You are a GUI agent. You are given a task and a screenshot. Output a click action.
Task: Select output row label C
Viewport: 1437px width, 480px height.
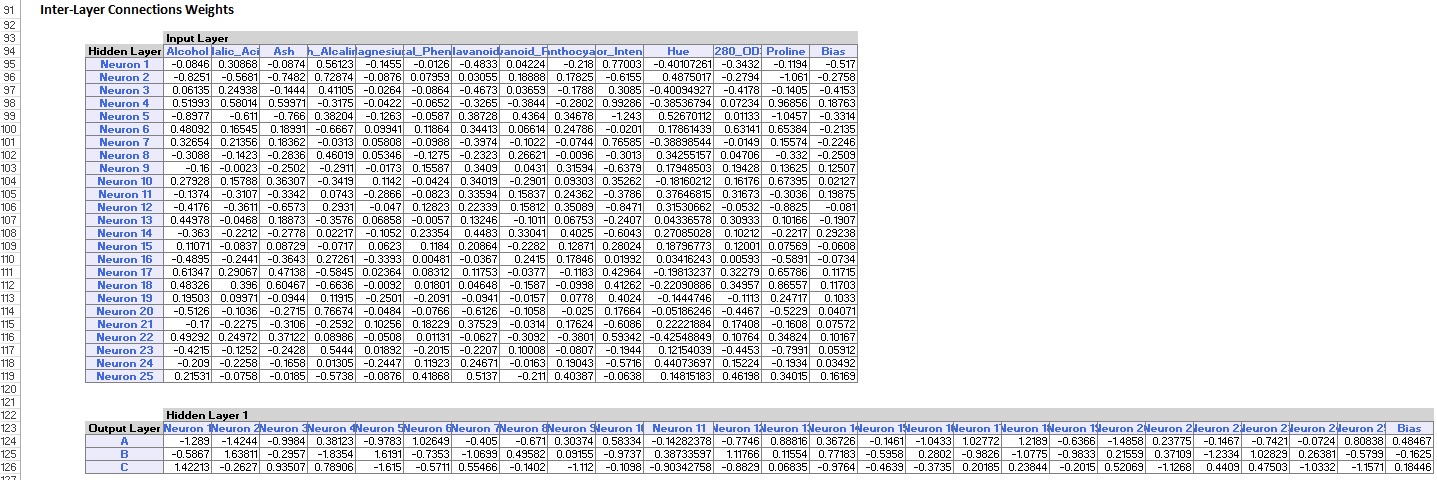(x=125, y=467)
